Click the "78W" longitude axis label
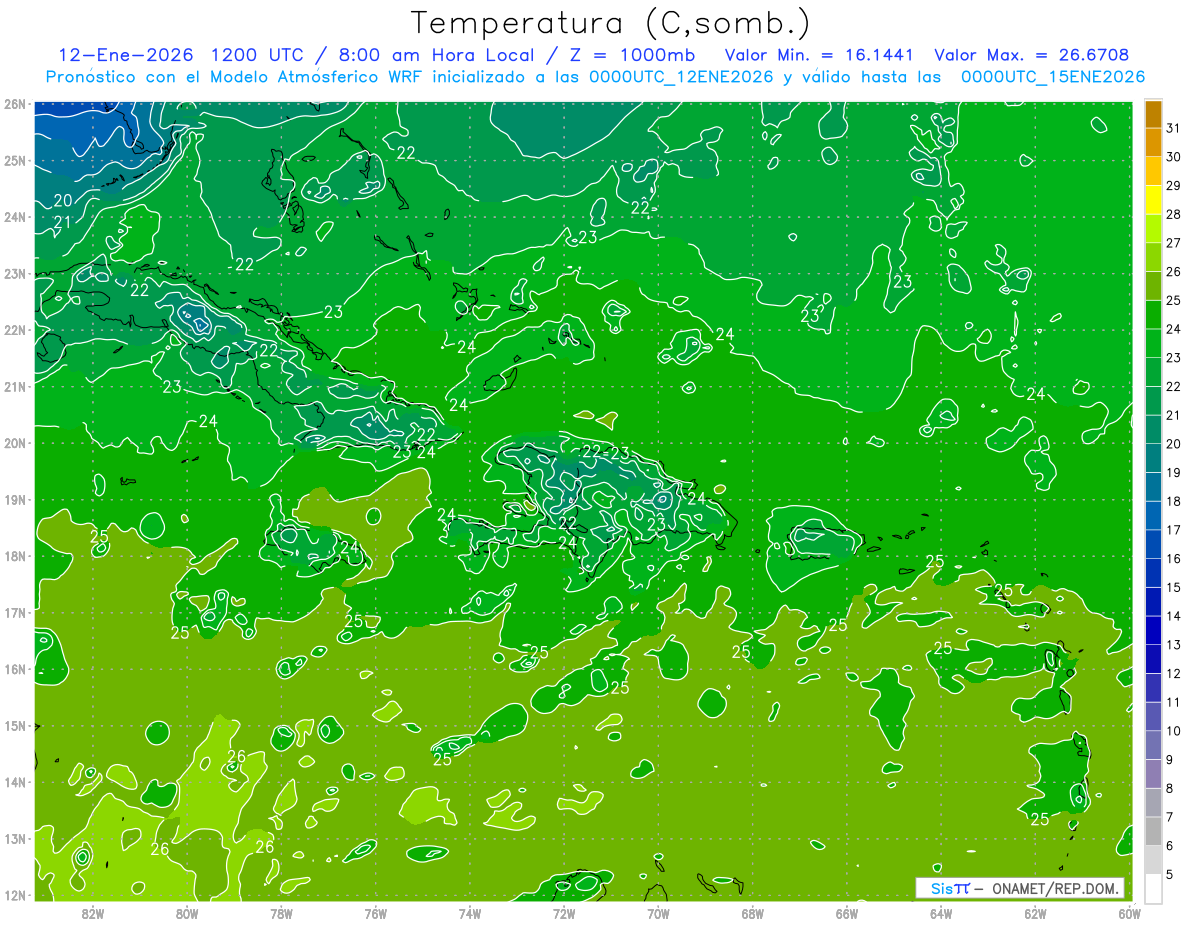The image size is (1200, 927). (281, 912)
